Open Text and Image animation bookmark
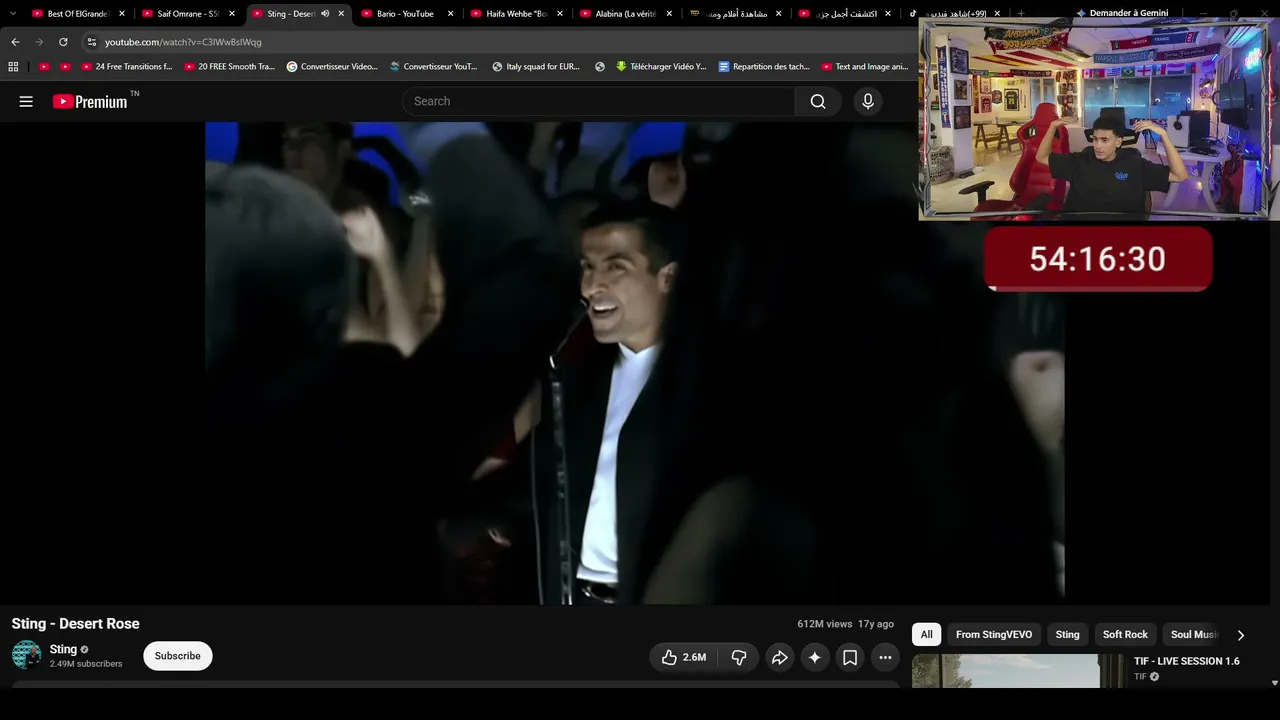Screen dimensions: 1280x720 pyautogui.click(x=865, y=67)
